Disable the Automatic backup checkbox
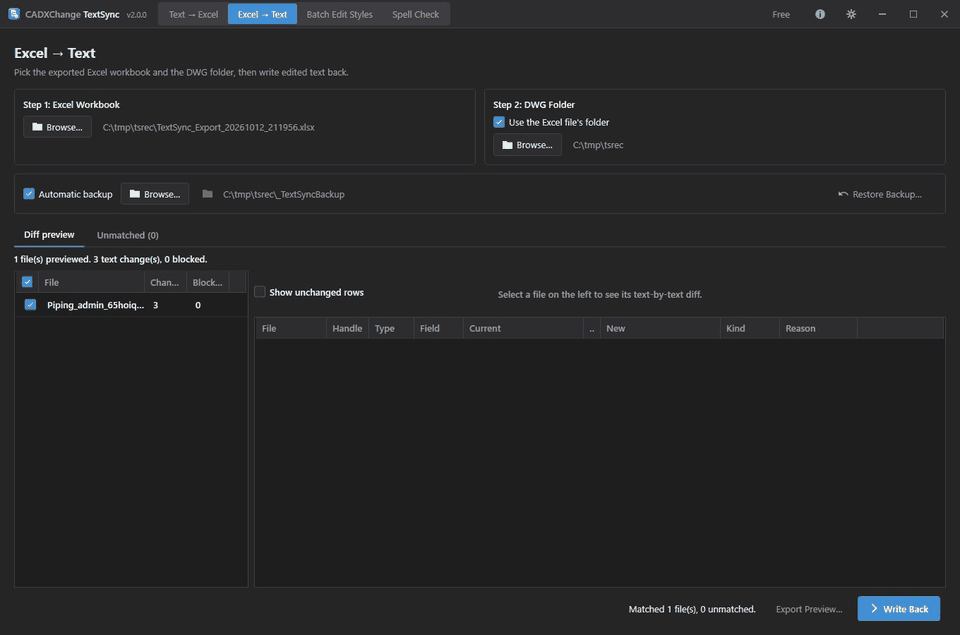Screen dimensions: 960x635 click(29, 194)
